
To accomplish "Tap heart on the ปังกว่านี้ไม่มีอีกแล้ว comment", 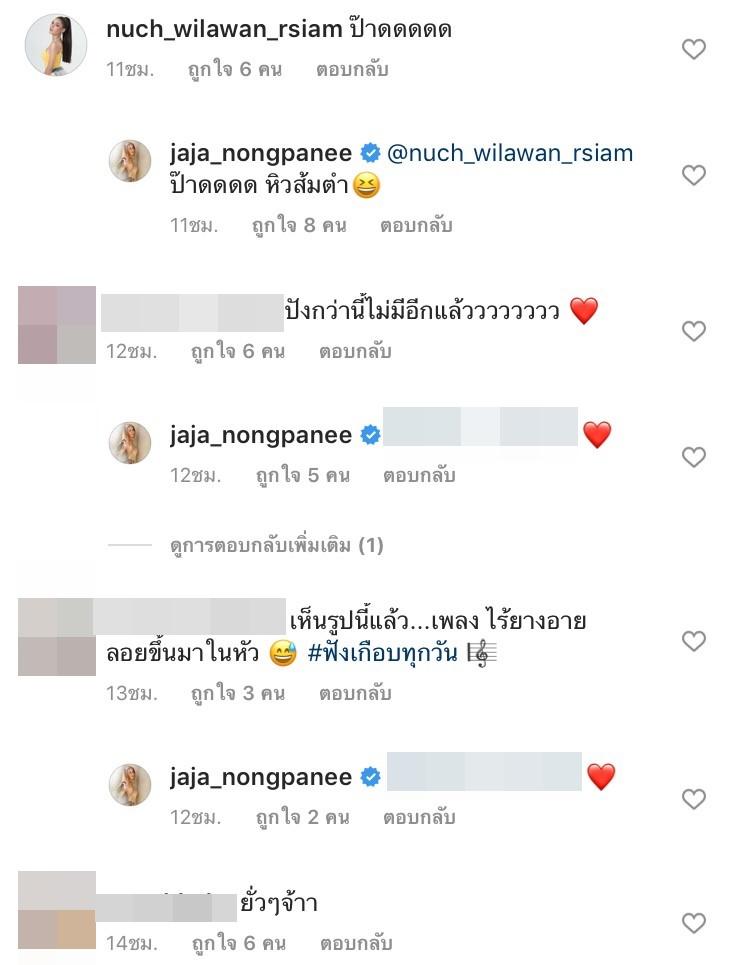I will (x=693, y=332).
